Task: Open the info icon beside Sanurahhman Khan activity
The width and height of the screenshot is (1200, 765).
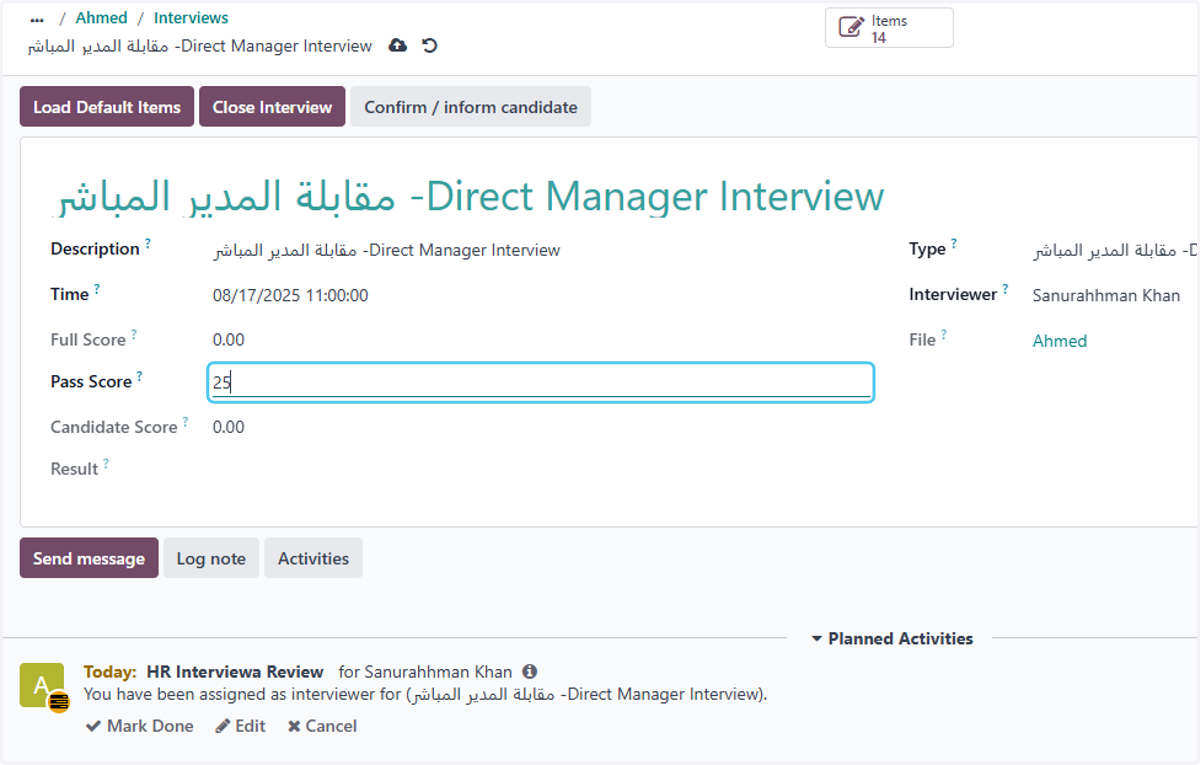Action: (x=530, y=672)
